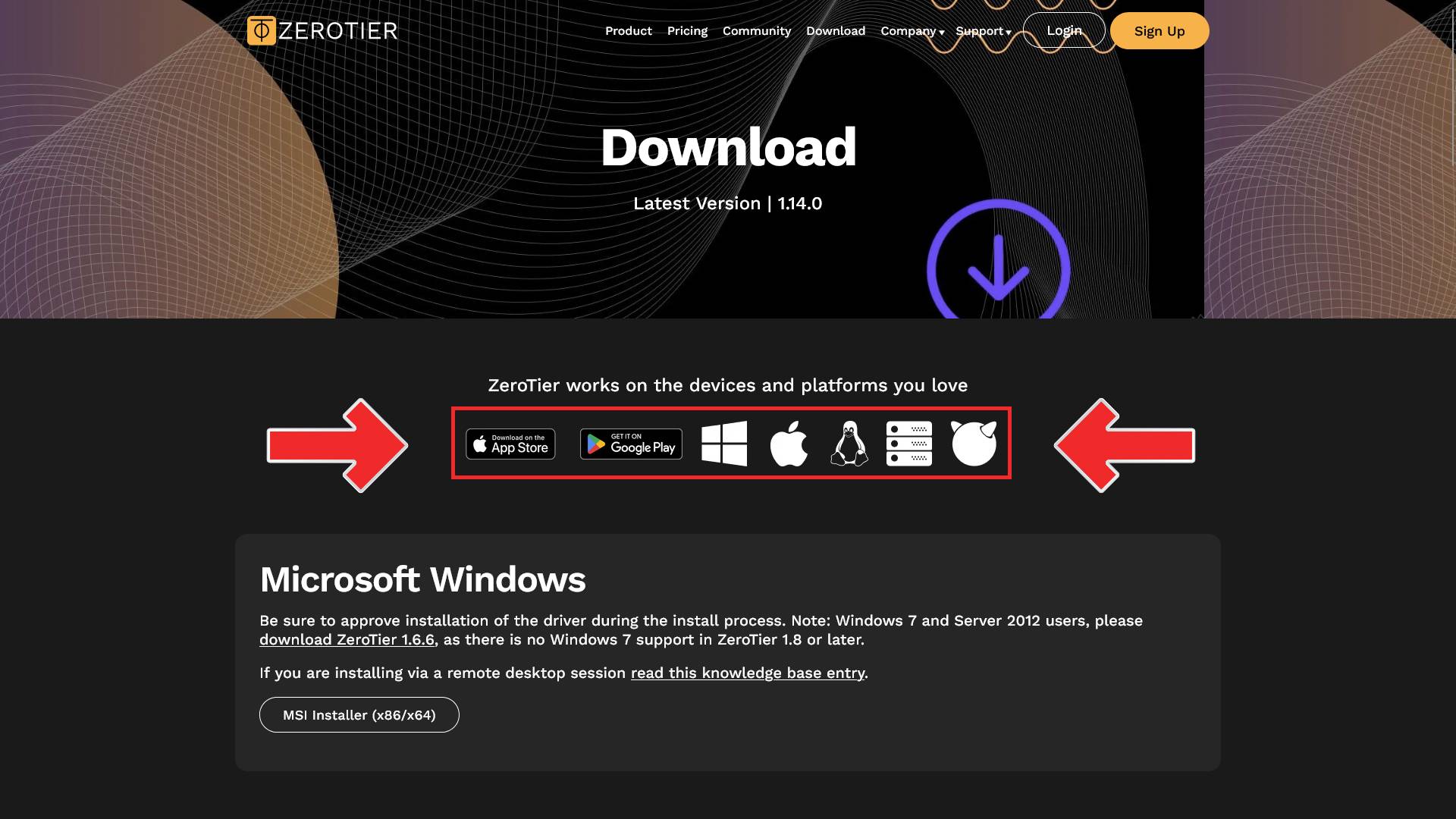Open the Google Play badge
Viewport: 1456px width, 819px height.
(x=631, y=444)
